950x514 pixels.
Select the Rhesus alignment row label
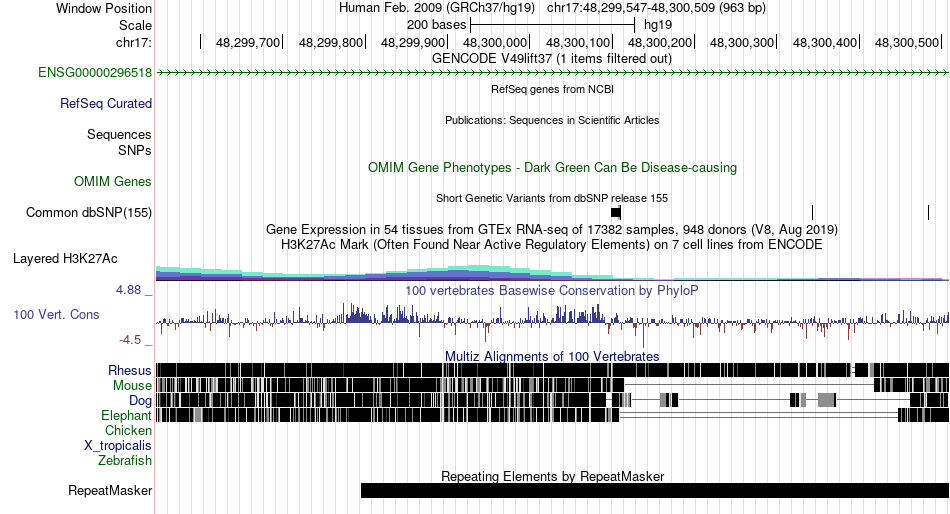(130, 370)
